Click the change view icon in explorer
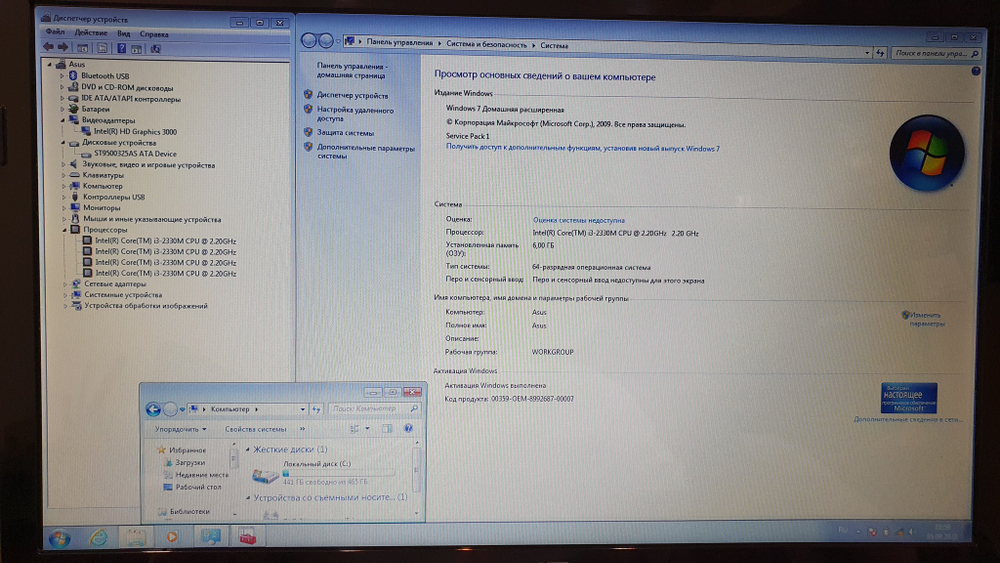The image size is (1000, 563). [x=355, y=429]
